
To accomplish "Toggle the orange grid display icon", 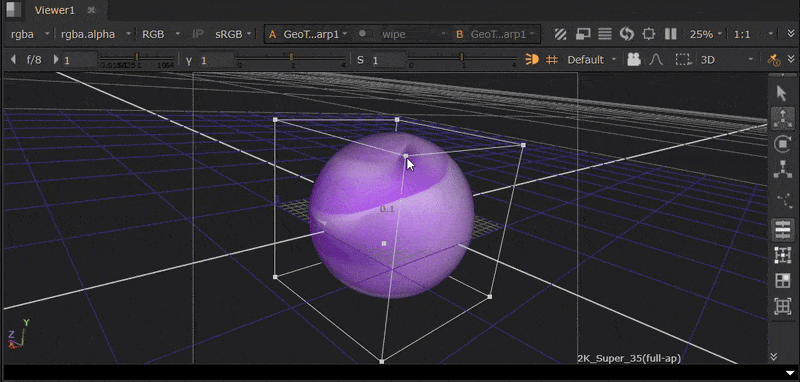I will tap(552, 60).
